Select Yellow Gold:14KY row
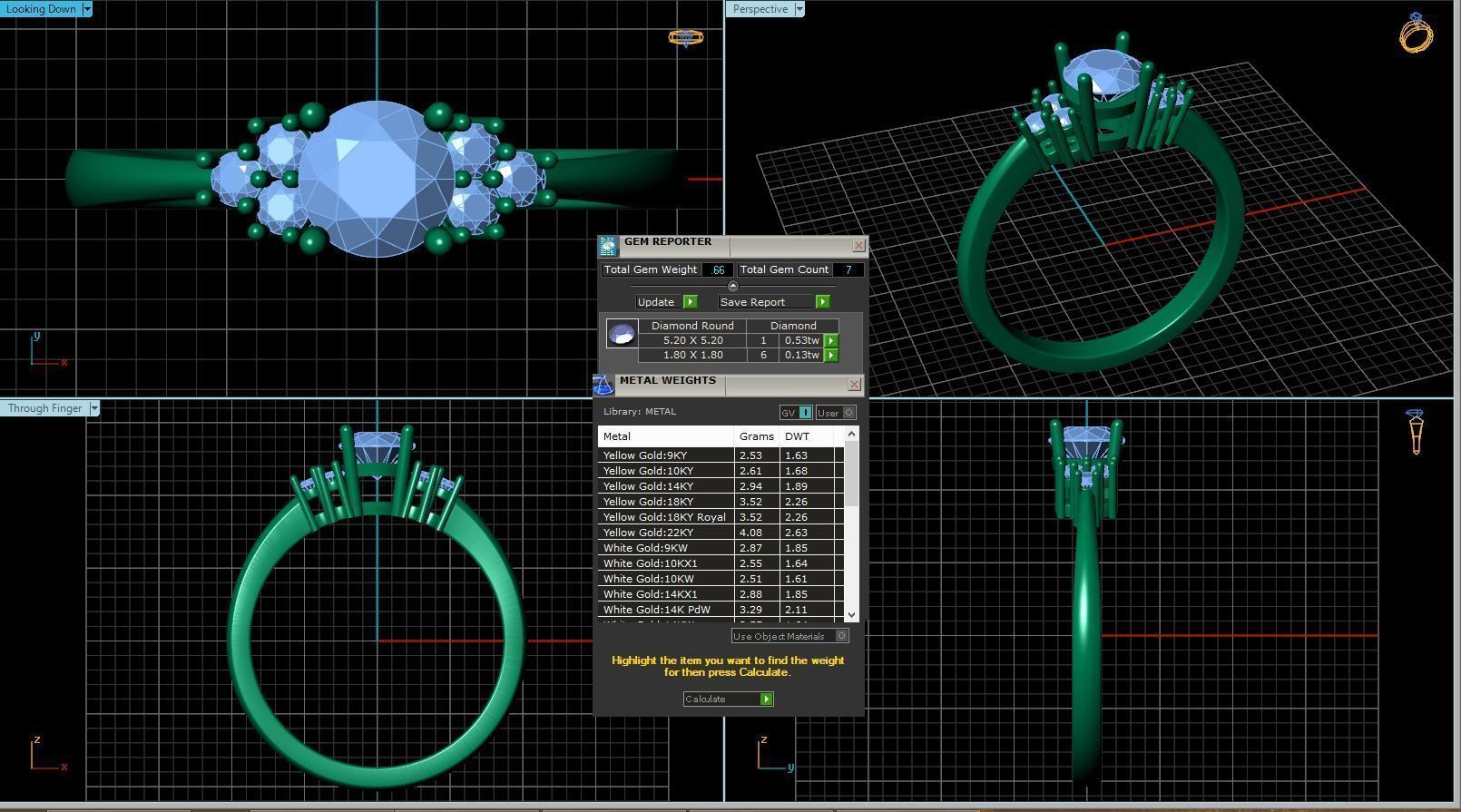This screenshot has height=812, width=1461. coord(721,486)
